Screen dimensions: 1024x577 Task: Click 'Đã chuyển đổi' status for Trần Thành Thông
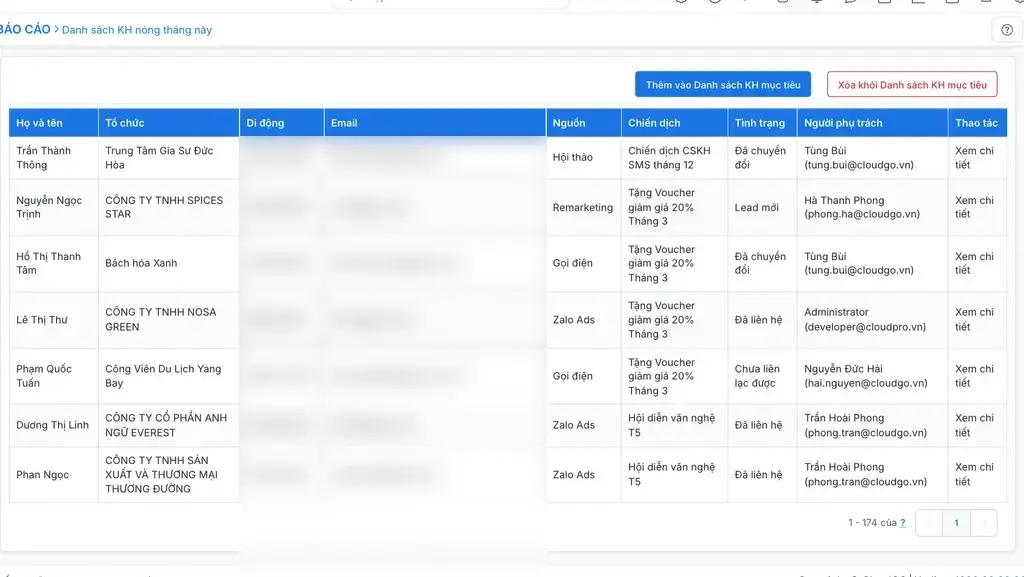pyautogui.click(x=760, y=158)
